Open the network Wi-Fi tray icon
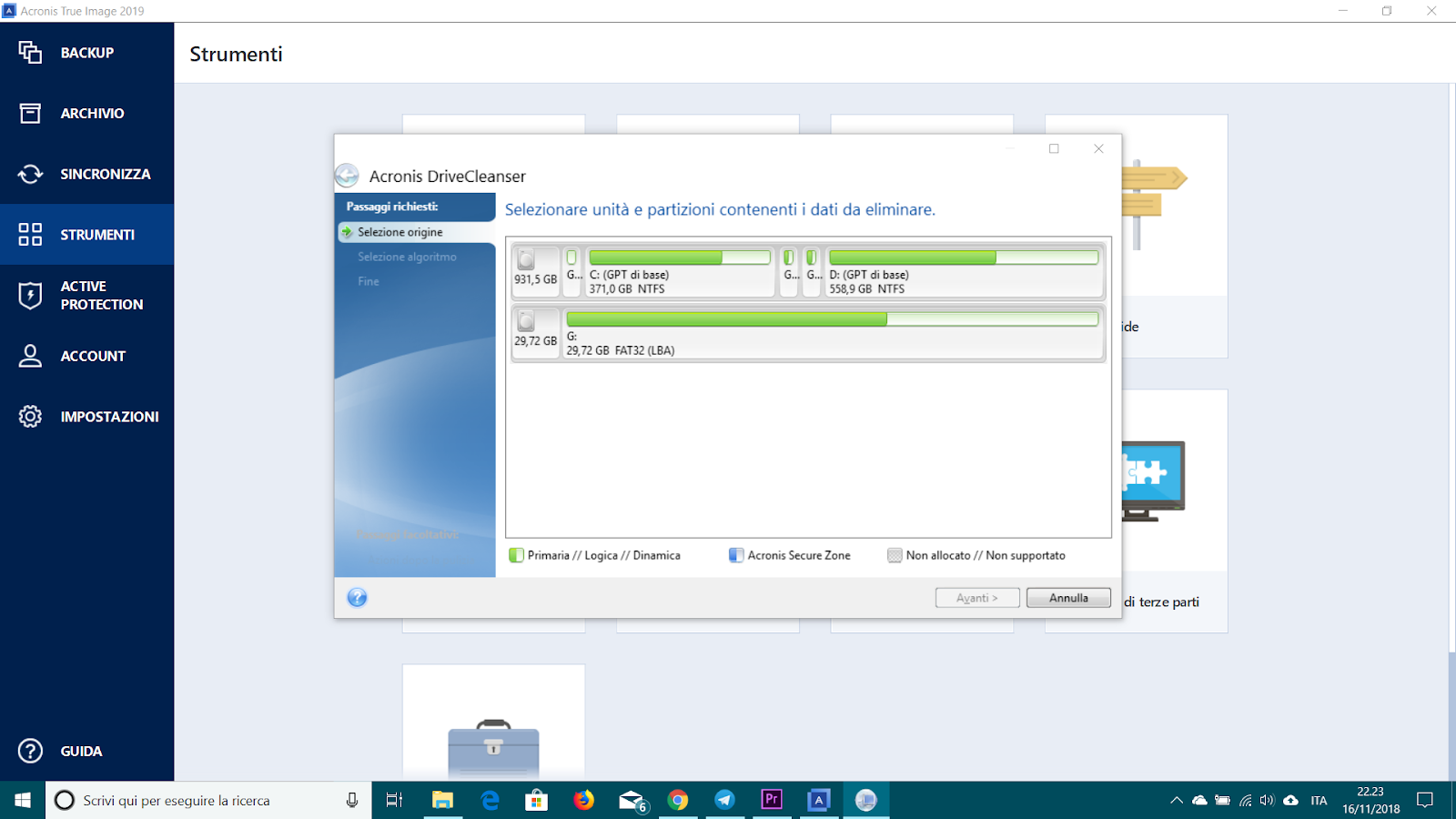 click(1246, 800)
